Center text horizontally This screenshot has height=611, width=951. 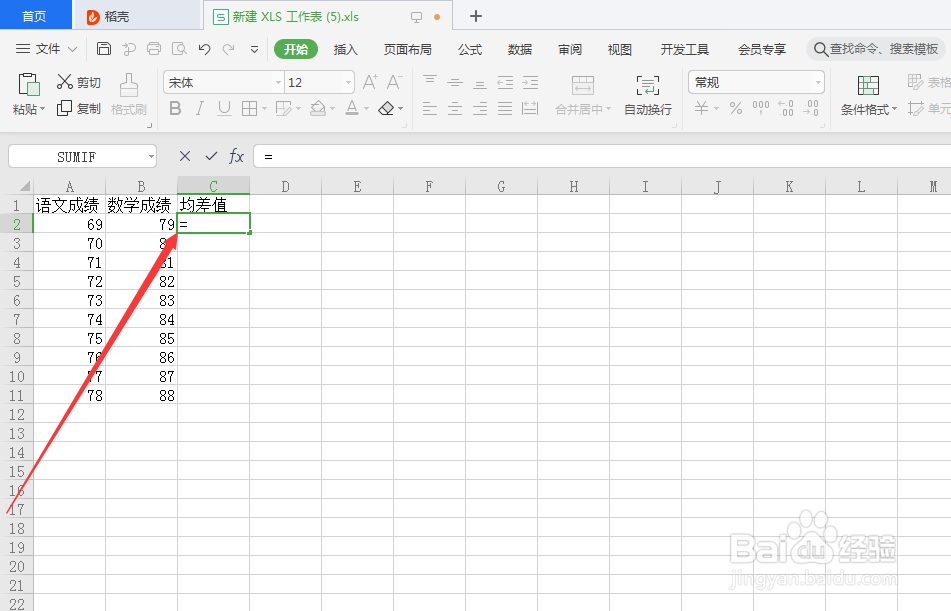[455, 109]
